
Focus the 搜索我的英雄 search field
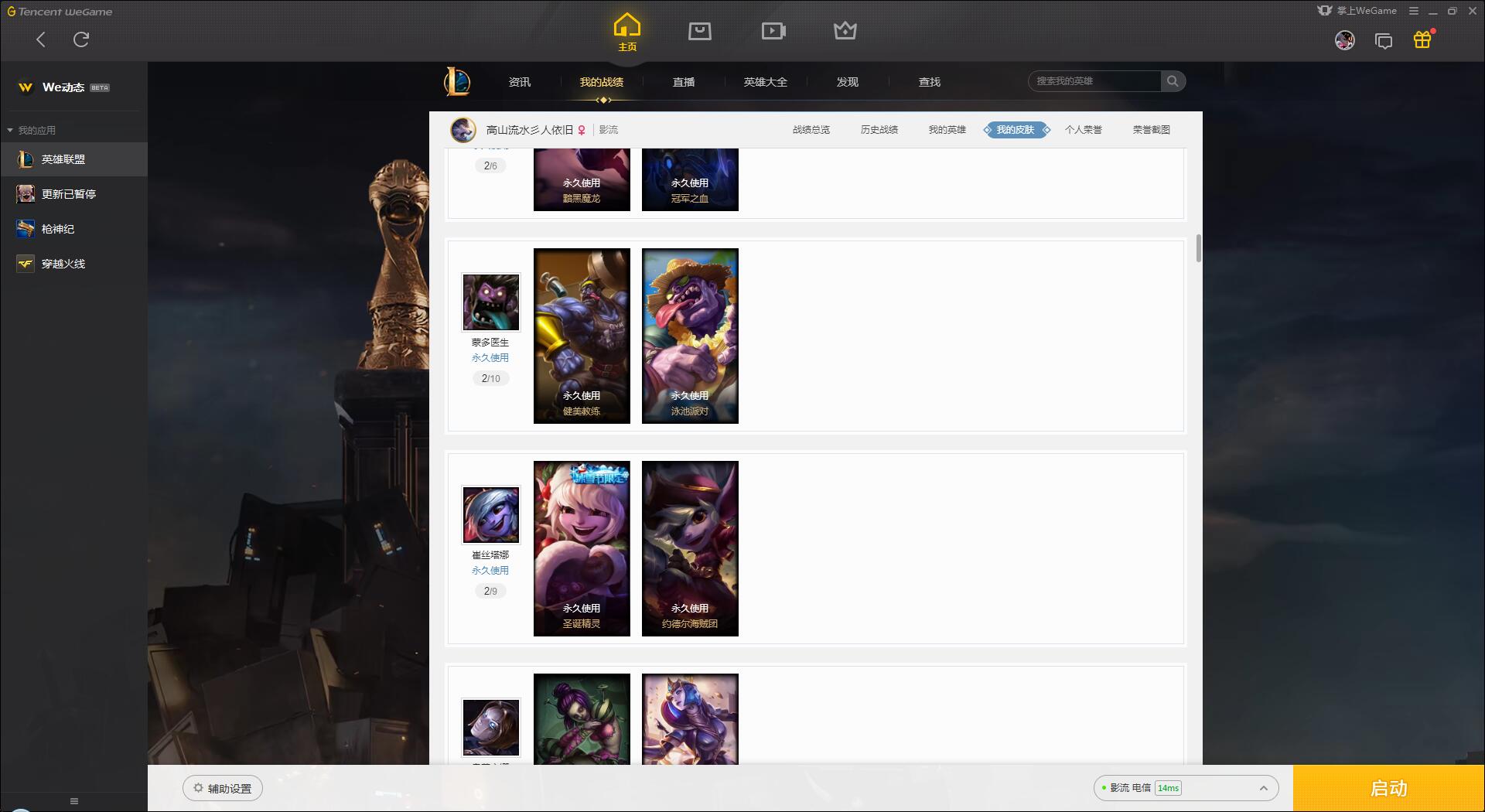click(x=1094, y=81)
